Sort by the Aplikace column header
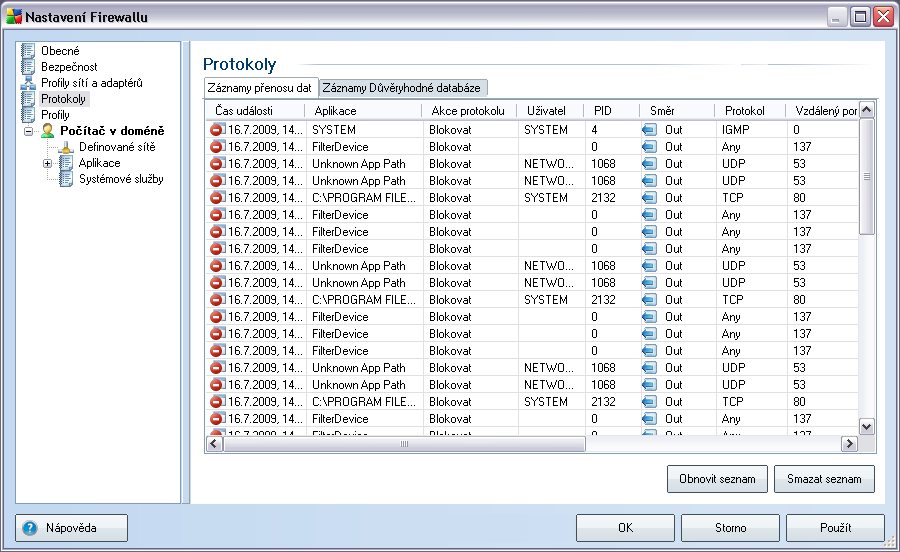This screenshot has width=900, height=552. (x=363, y=111)
